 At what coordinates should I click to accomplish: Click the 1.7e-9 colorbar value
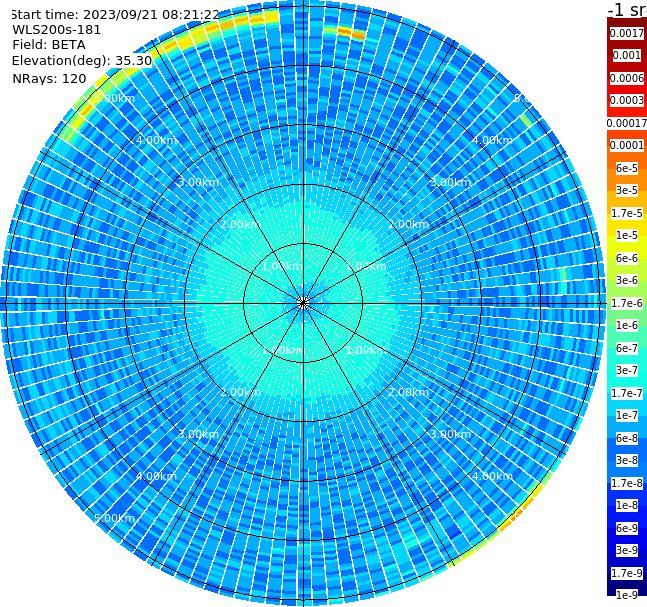click(x=626, y=573)
